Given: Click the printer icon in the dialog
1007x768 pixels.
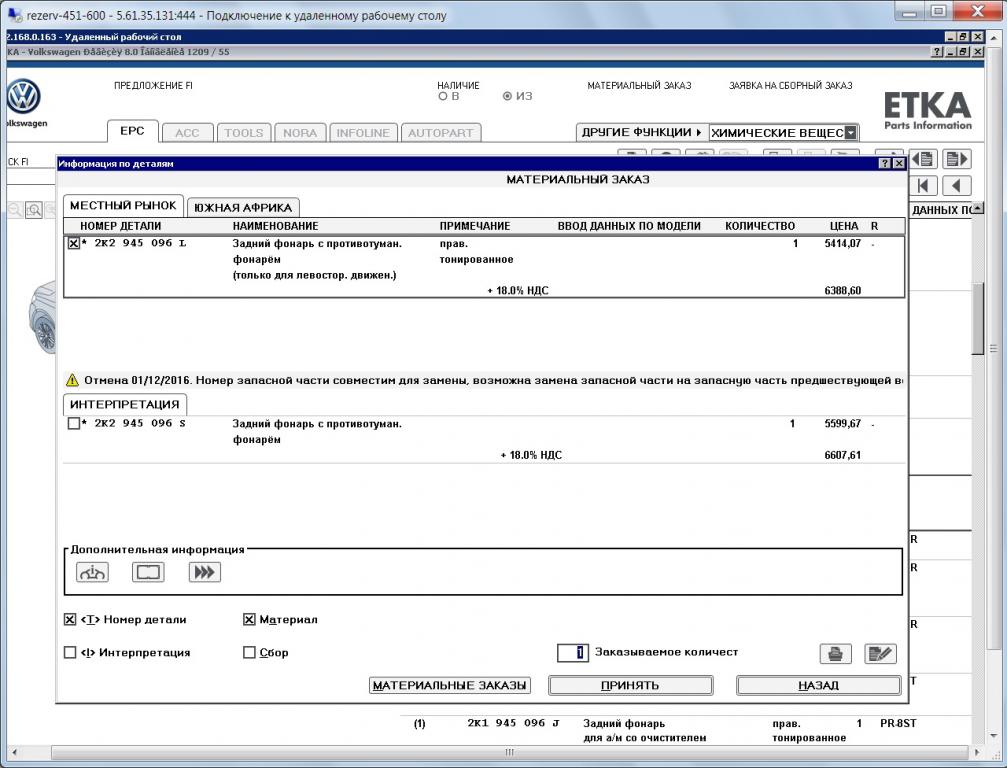Looking at the screenshot, I should click(x=836, y=654).
